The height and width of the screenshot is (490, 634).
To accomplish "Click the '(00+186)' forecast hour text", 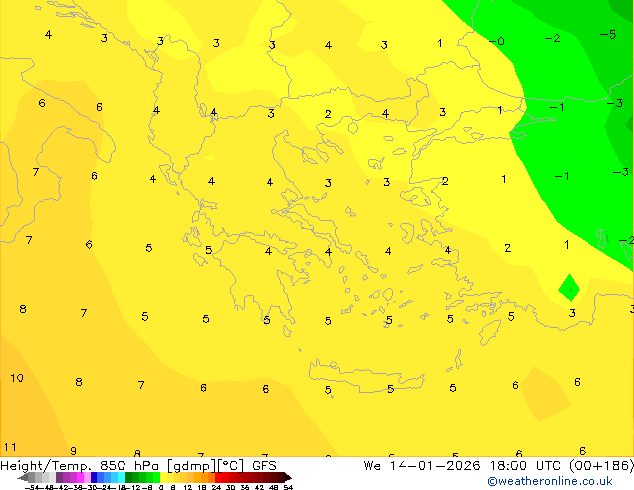I will coord(601,465).
